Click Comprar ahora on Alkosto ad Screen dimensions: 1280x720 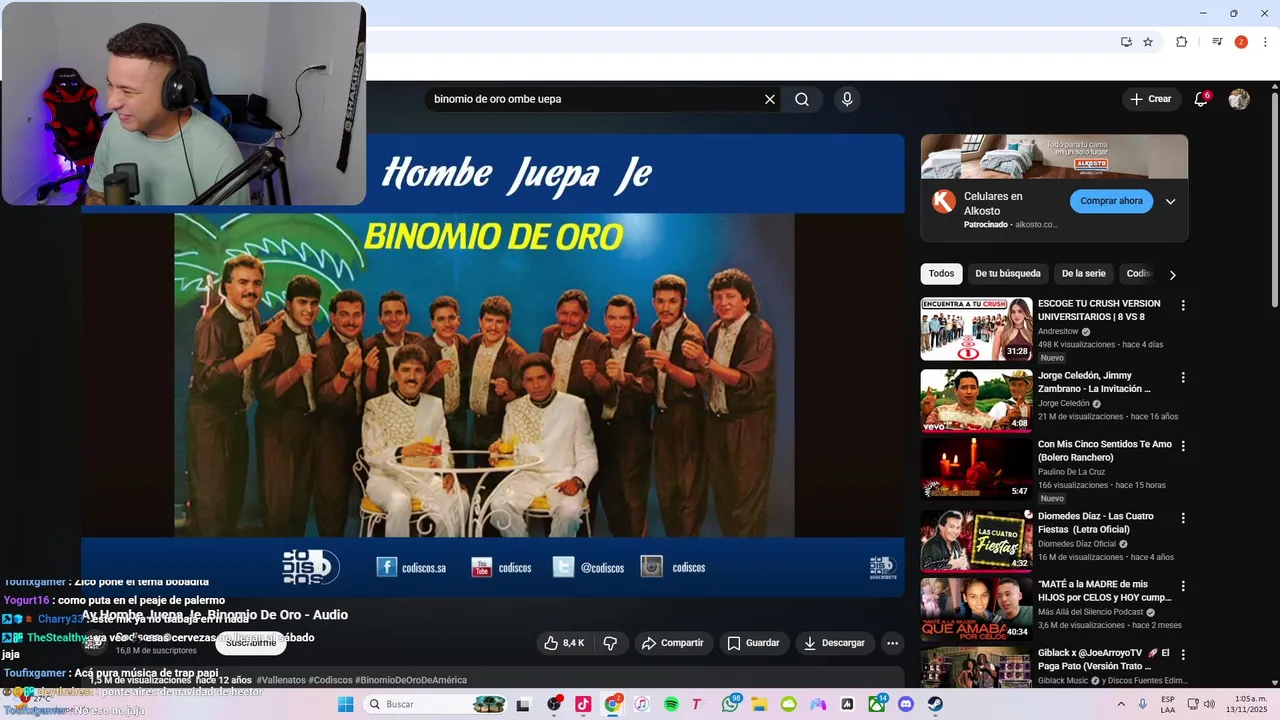pos(1111,201)
